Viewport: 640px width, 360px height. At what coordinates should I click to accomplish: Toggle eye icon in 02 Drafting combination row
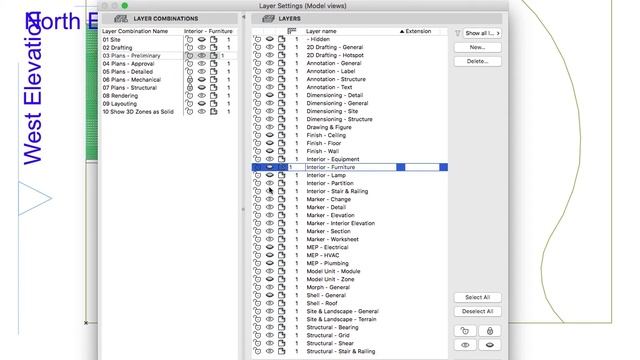pos(202,48)
